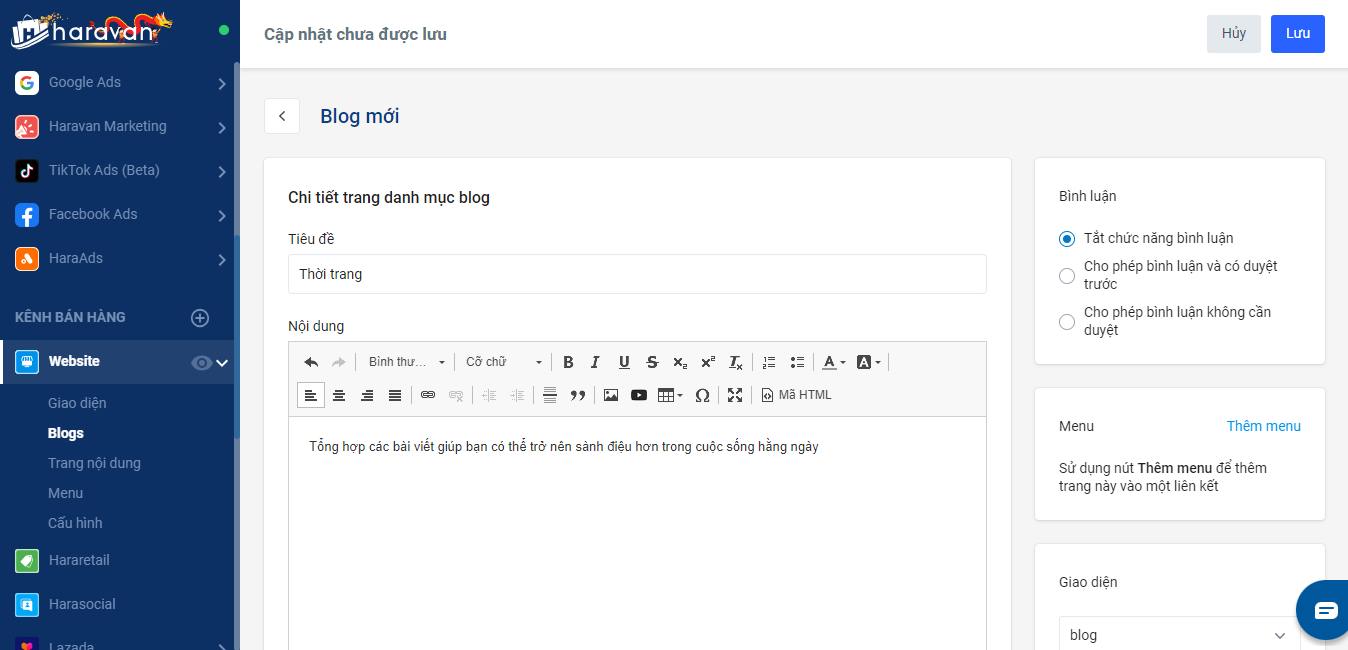Image resolution: width=1348 pixels, height=650 pixels.
Task: Open Blogs in the Website submenu
Action: click(x=66, y=433)
